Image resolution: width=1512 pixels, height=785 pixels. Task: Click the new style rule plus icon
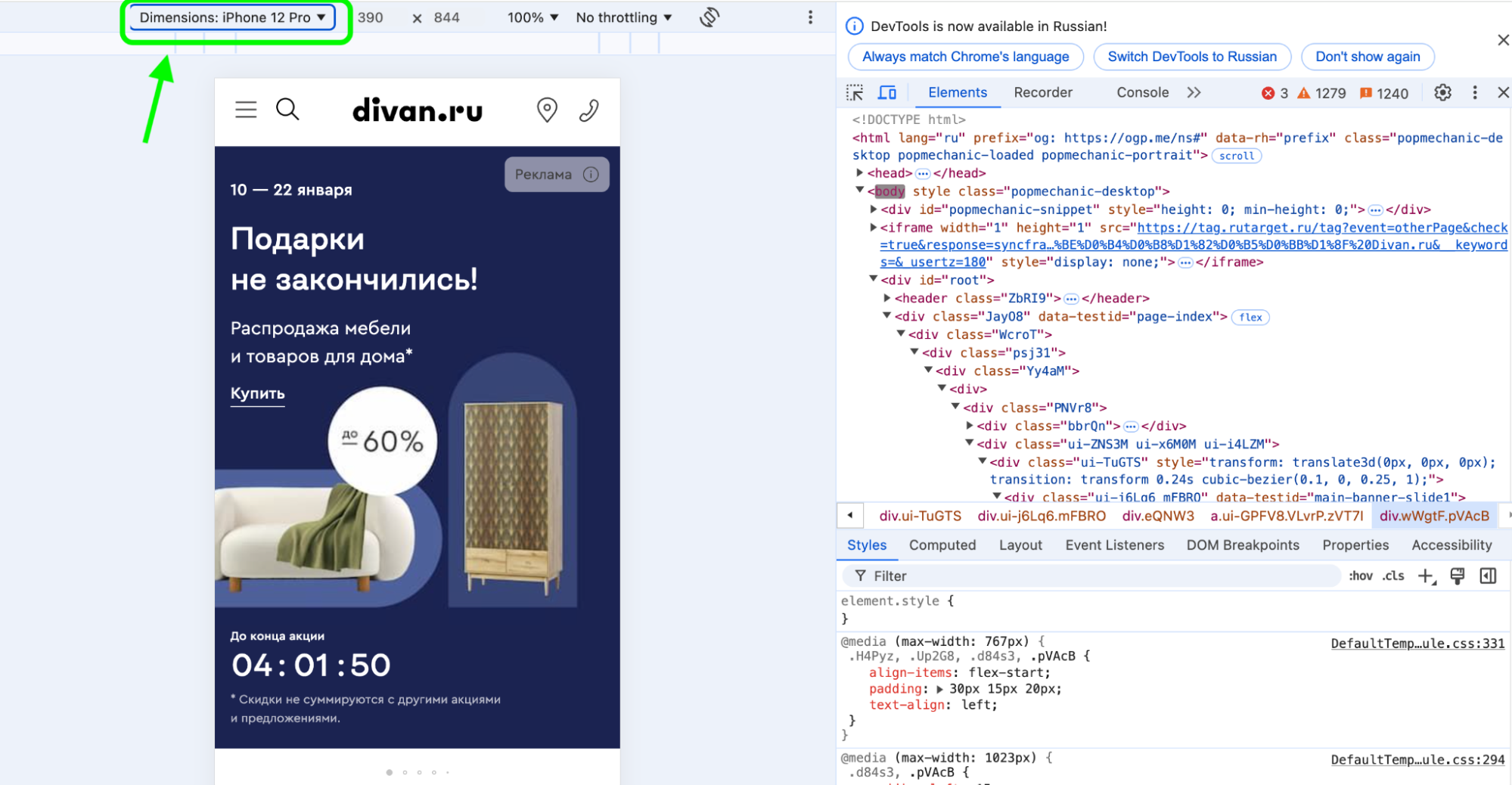(1426, 576)
